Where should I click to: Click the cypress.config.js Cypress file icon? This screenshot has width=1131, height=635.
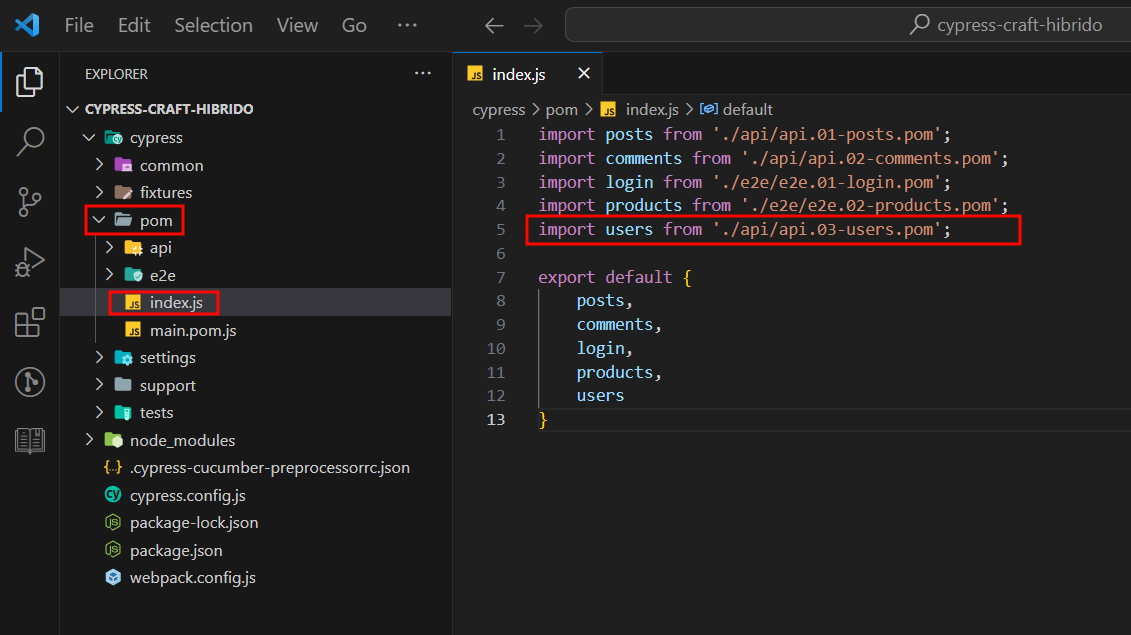(113, 494)
